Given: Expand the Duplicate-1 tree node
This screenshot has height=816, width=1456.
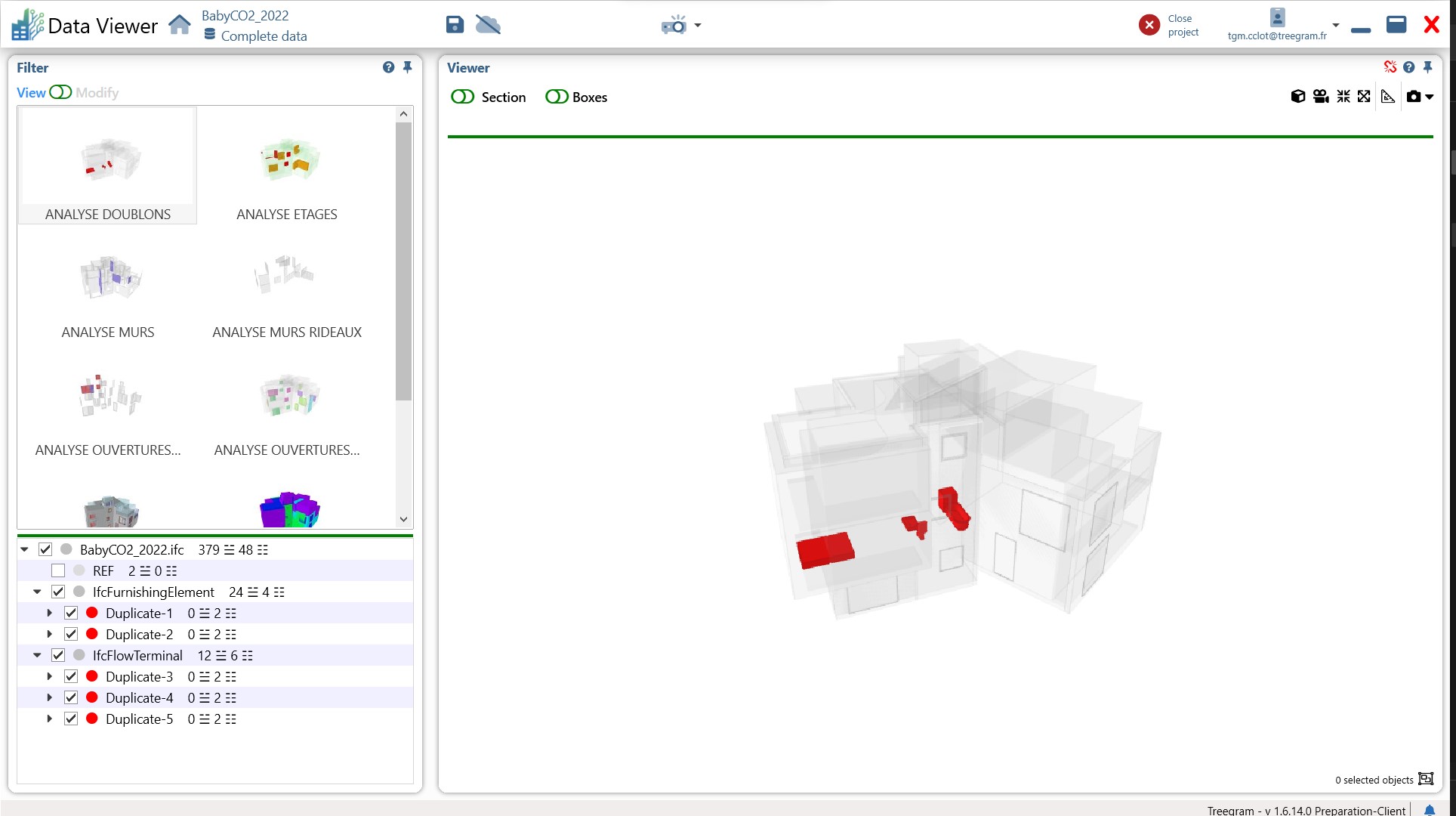Looking at the screenshot, I should click(x=50, y=613).
